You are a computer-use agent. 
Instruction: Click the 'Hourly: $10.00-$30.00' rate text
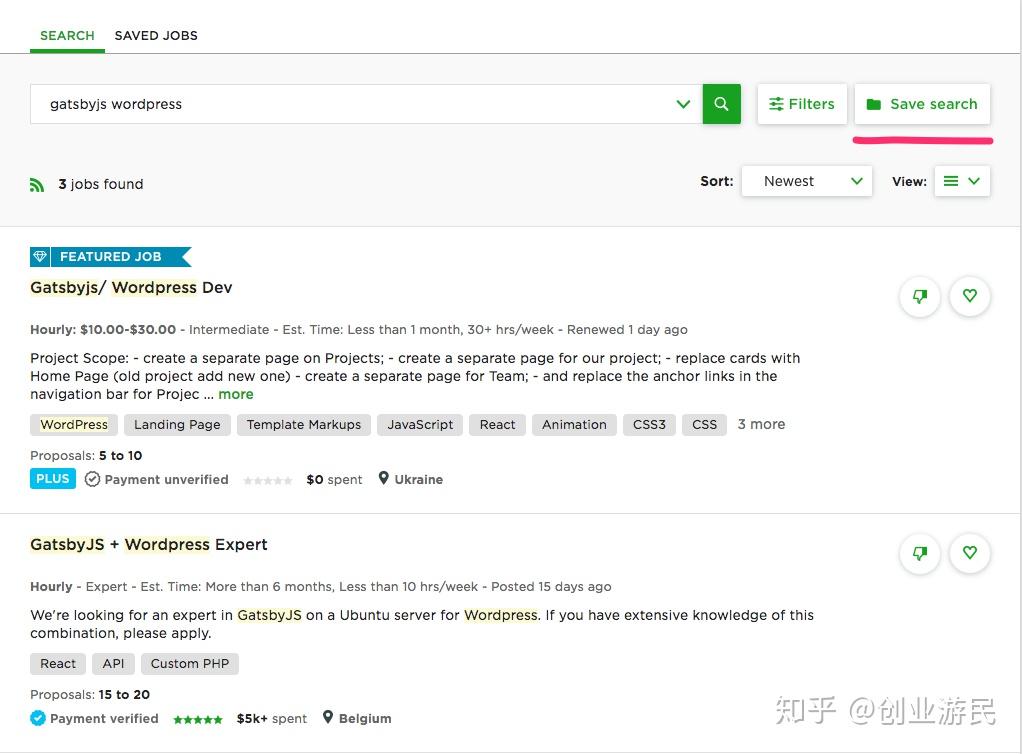(x=103, y=330)
